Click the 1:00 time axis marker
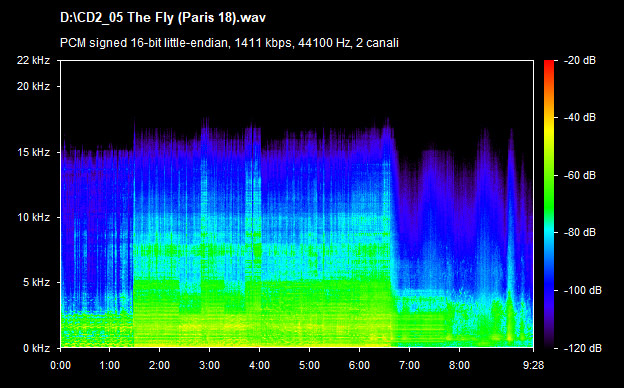This screenshot has height=388, width=624. click(109, 365)
